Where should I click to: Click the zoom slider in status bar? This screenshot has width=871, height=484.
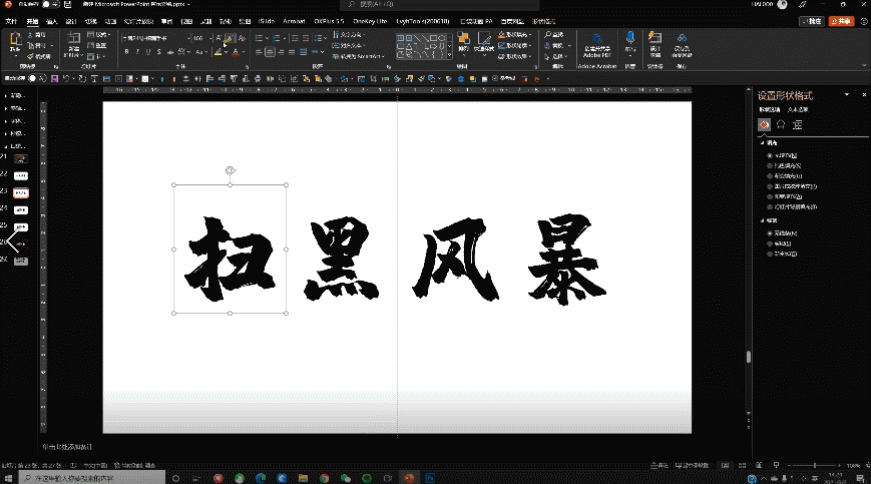(815, 465)
